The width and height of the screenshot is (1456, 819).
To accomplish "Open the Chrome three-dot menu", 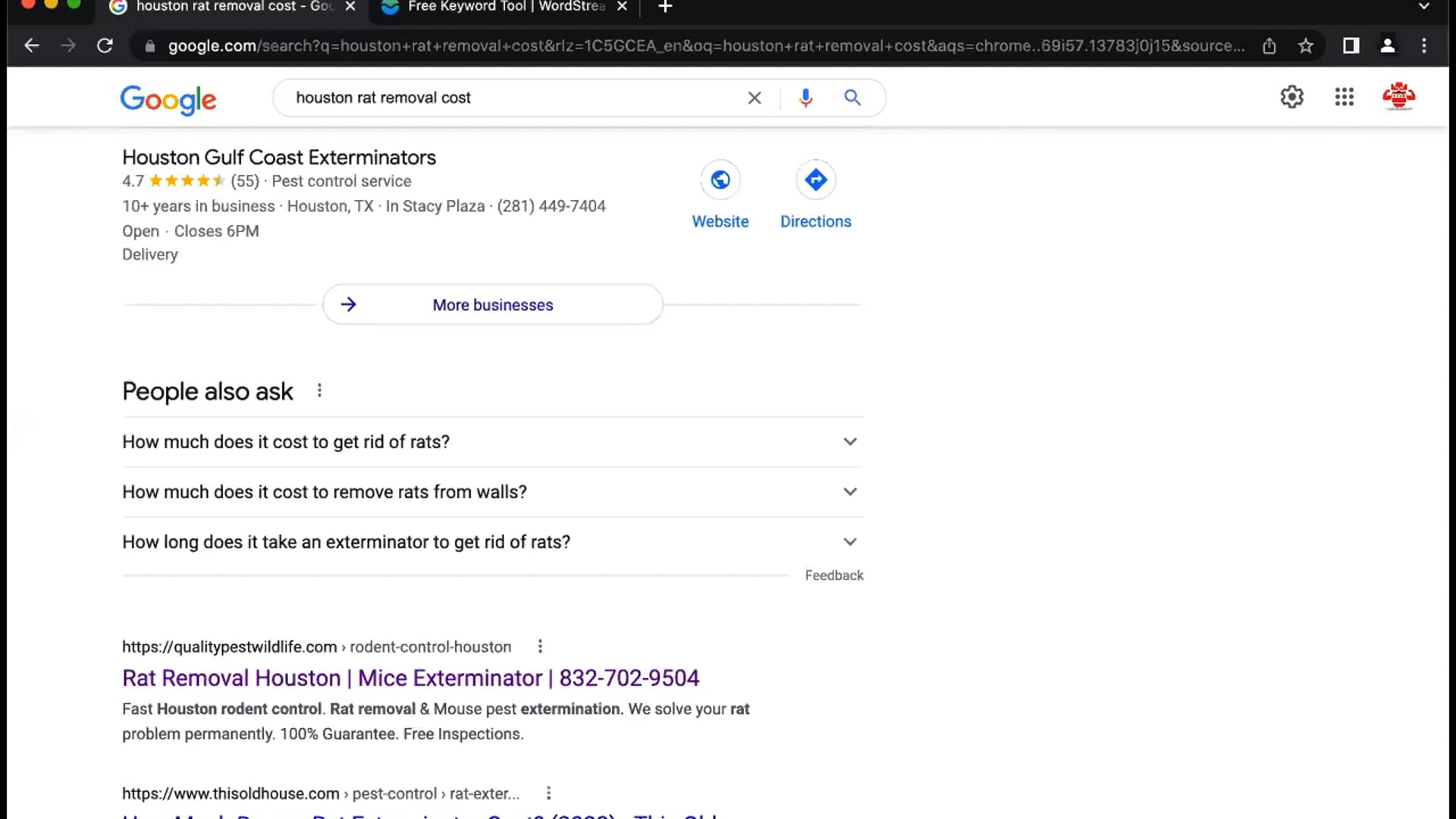I will [1424, 45].
